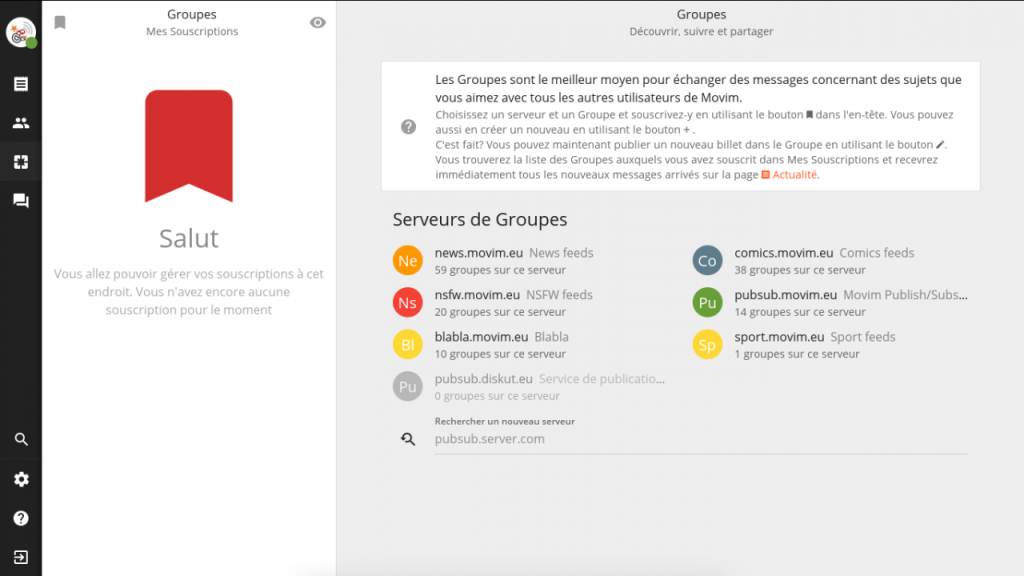Screen dimensions: 1024x576
Task: Click '20 groupes sur ce serveur' text
Action: (x=500, y=312)
